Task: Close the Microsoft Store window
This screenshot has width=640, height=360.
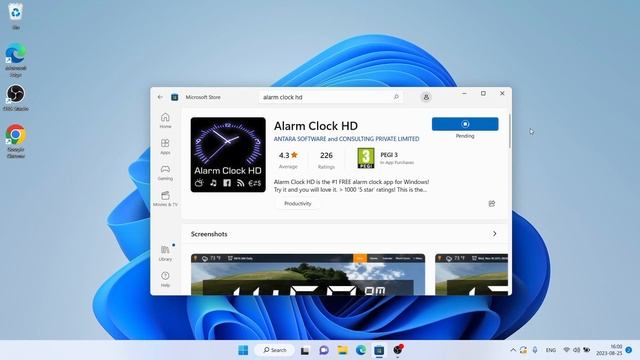Action: click(502, 93)
